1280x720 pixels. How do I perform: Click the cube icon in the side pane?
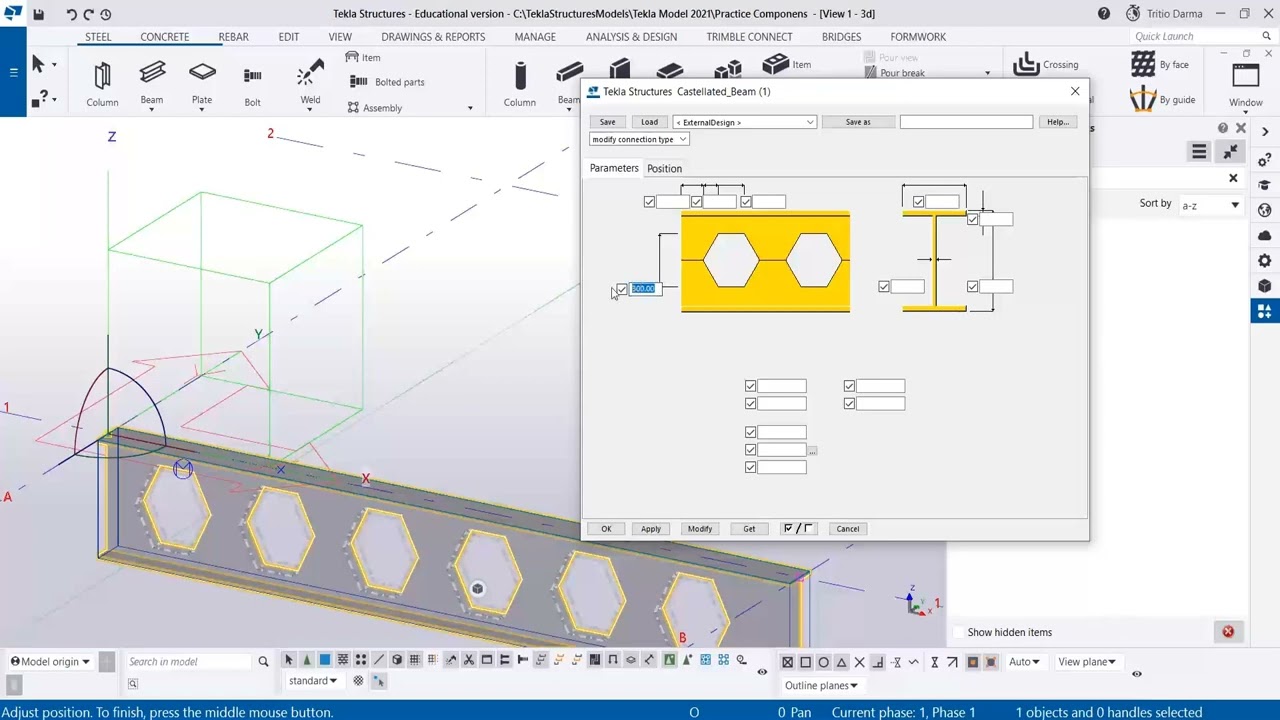click(1265, 286)
